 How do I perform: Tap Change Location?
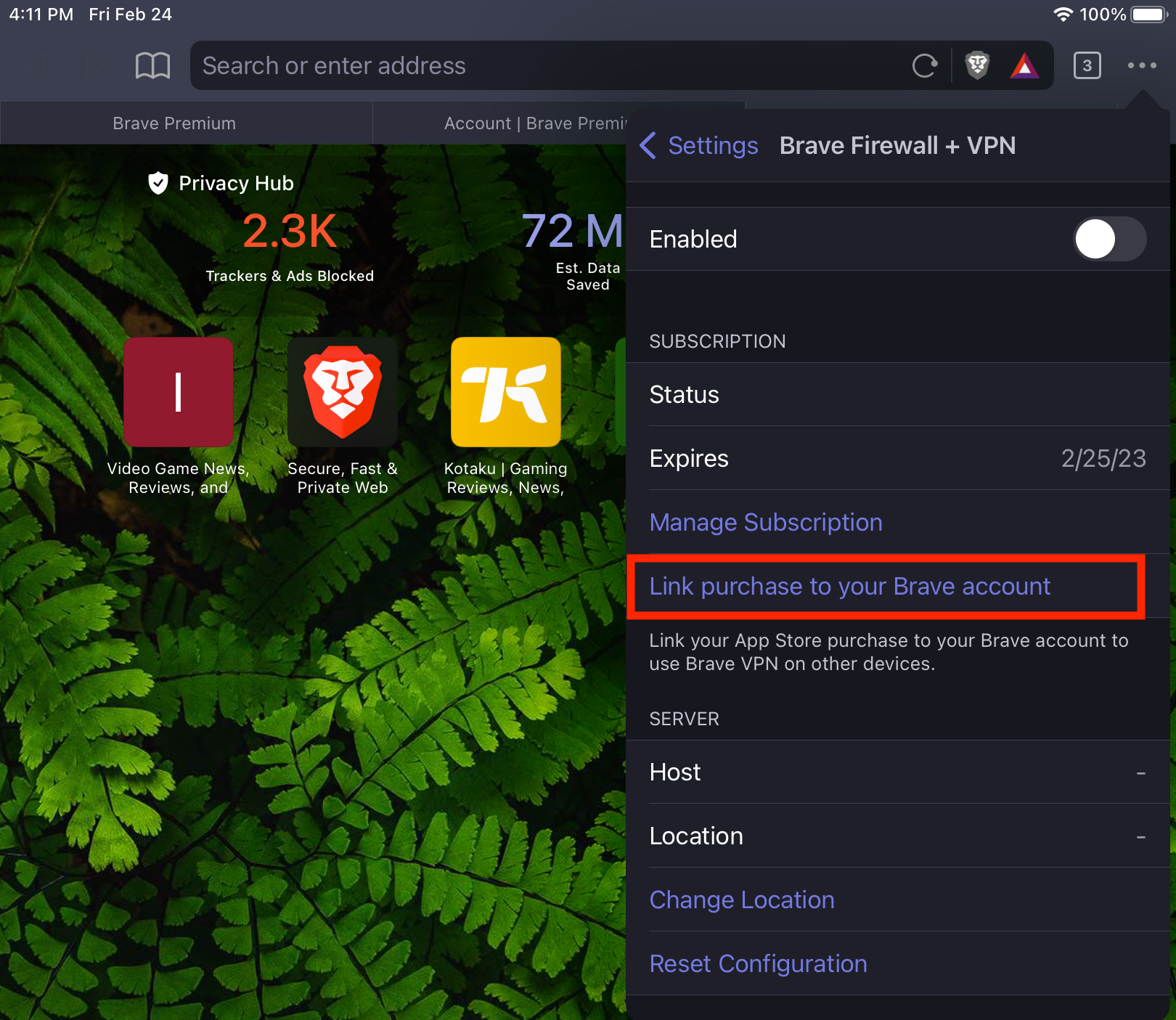click(x=742, y=899)
